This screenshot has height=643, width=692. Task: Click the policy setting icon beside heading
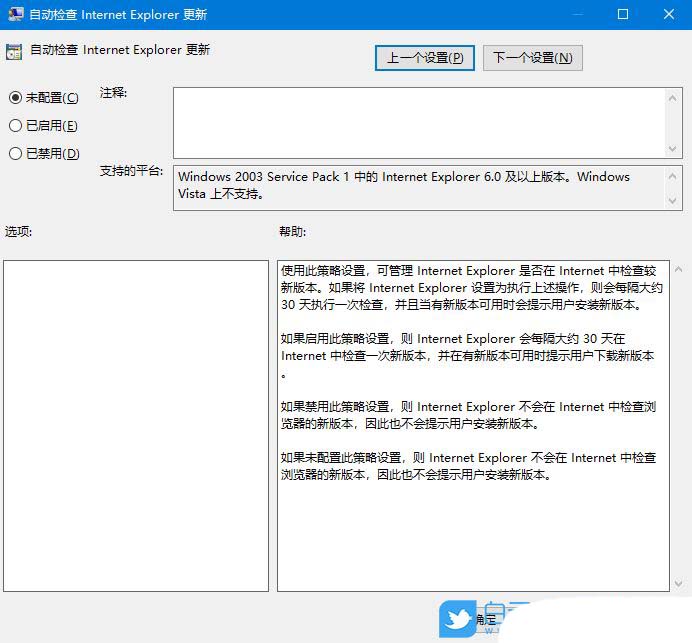tap(14, 52)
